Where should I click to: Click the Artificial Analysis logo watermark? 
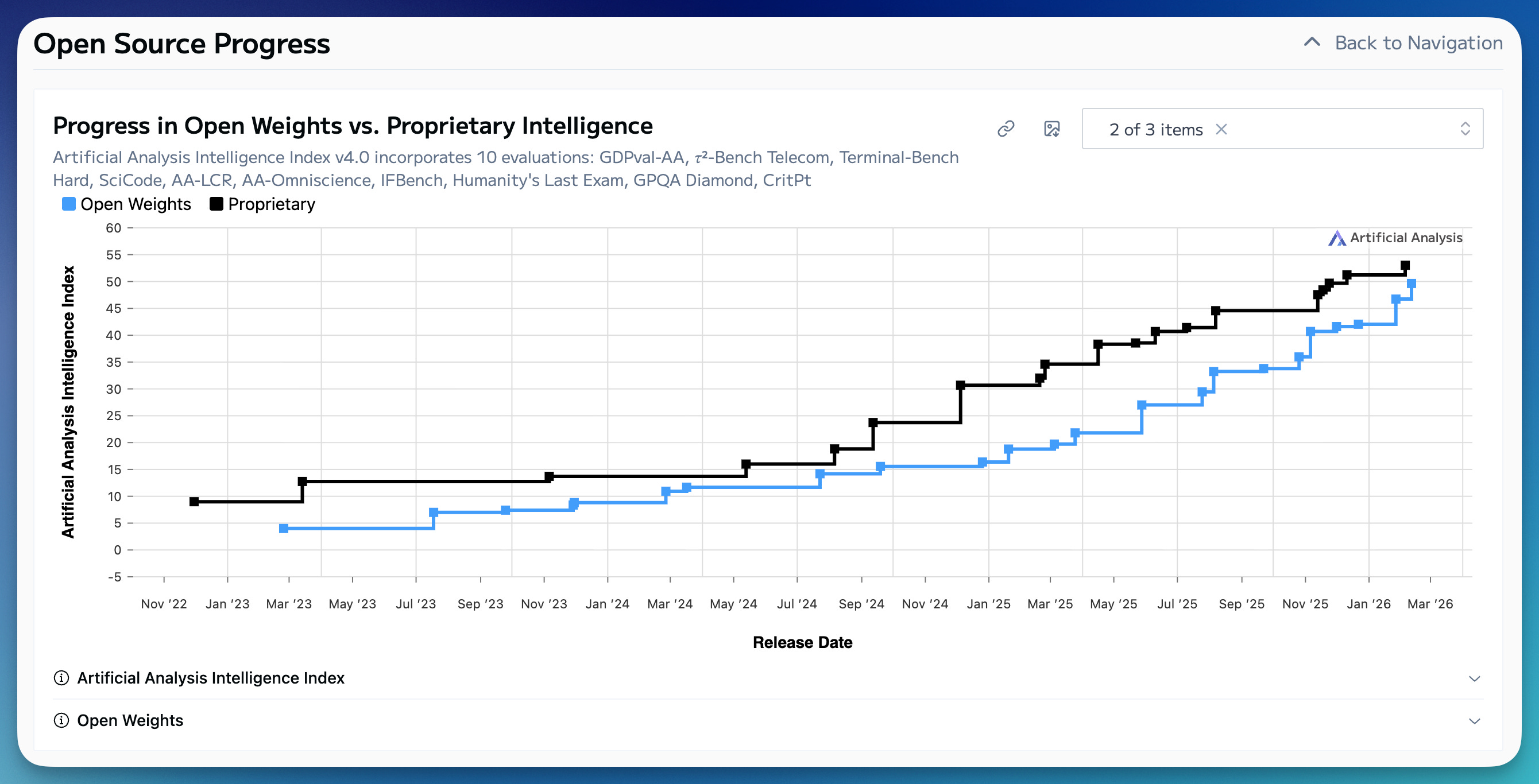click(1395, 238)
